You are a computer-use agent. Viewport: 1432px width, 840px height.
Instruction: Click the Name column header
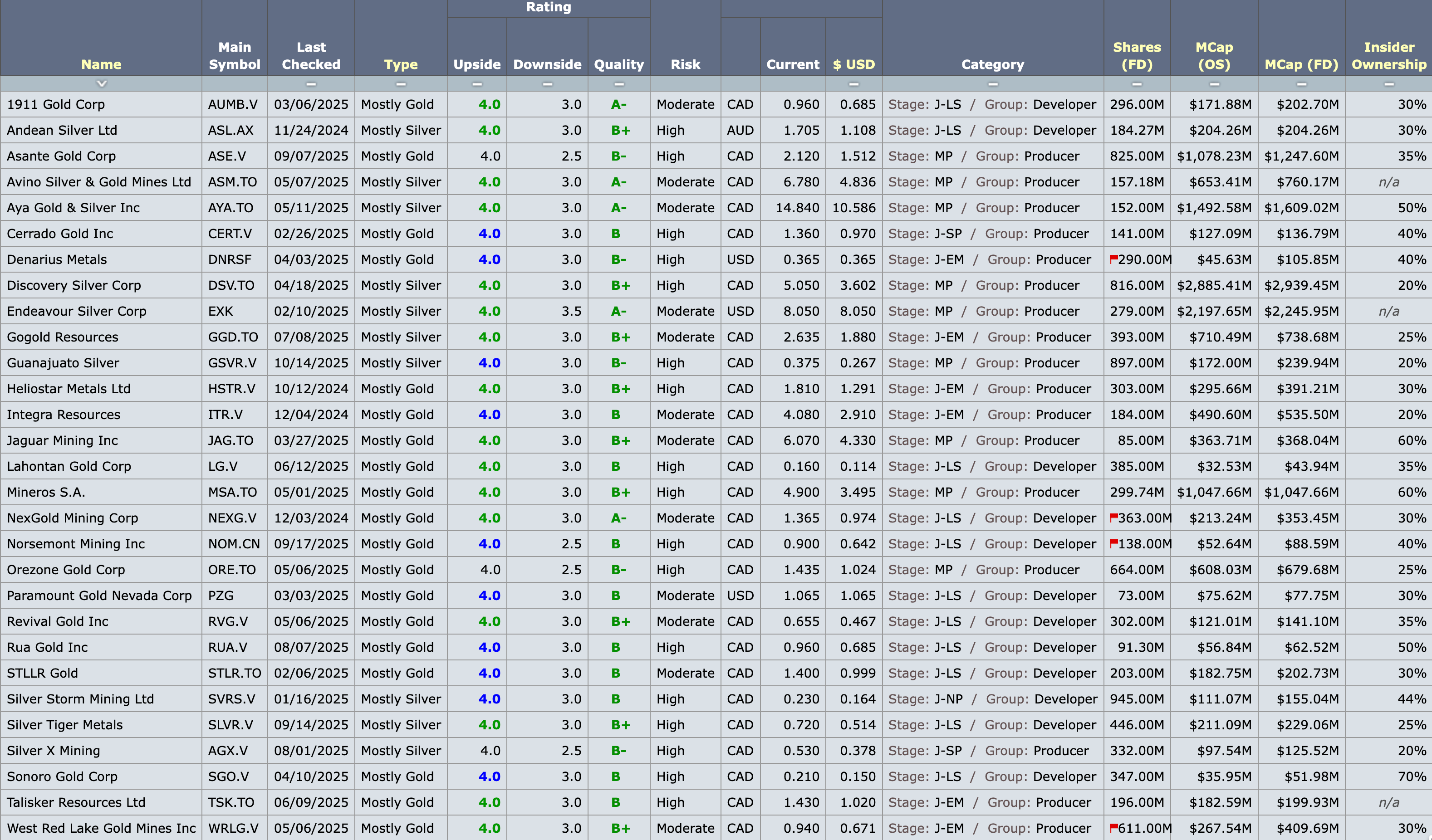point(101,64)
